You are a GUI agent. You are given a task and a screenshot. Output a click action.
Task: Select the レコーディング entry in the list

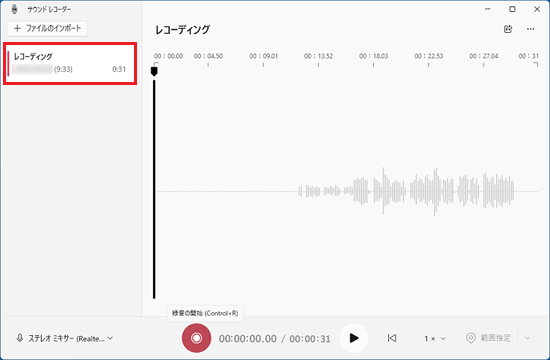[x=70, y=64]
